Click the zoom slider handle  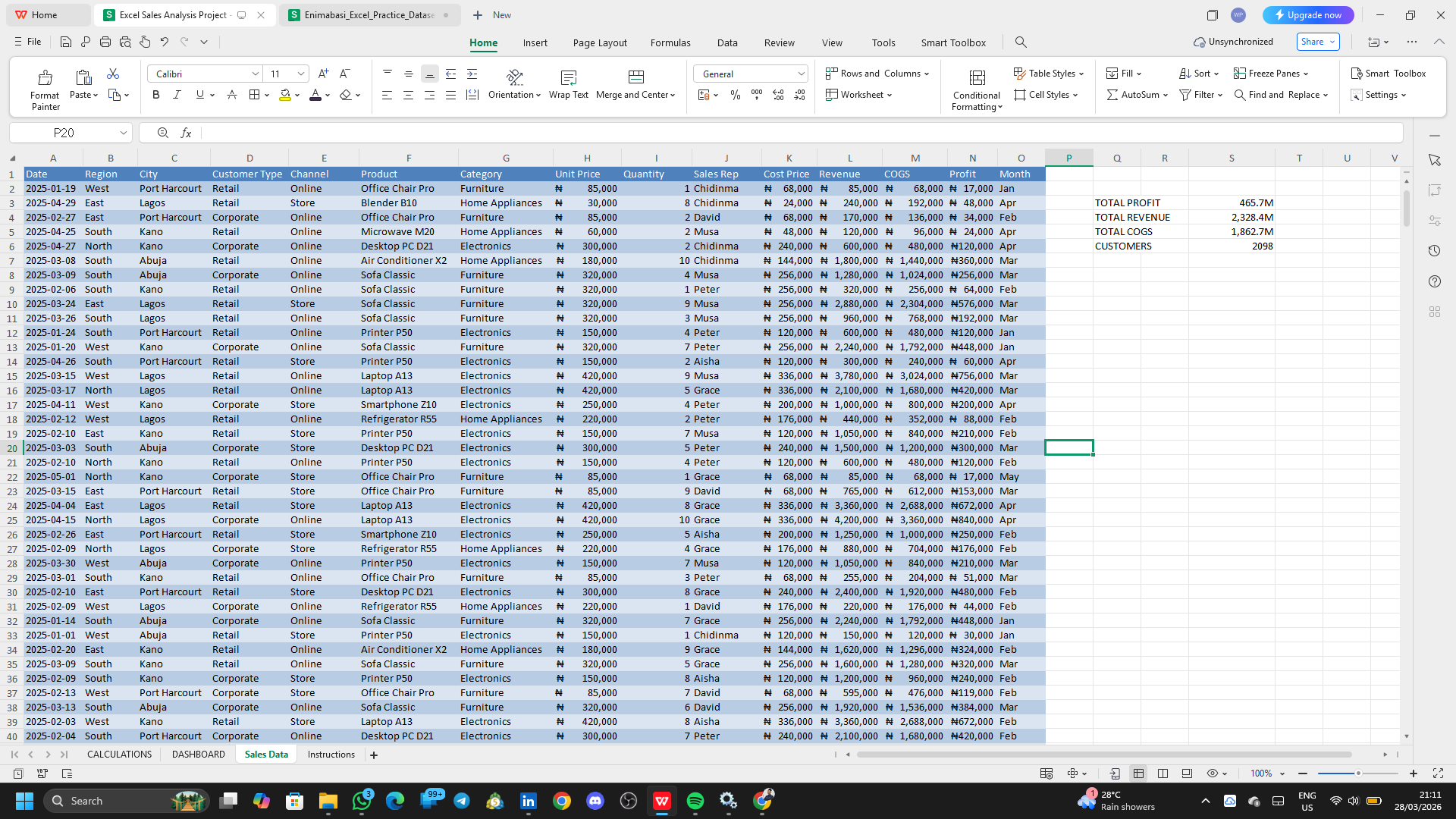pos(1358,773)
